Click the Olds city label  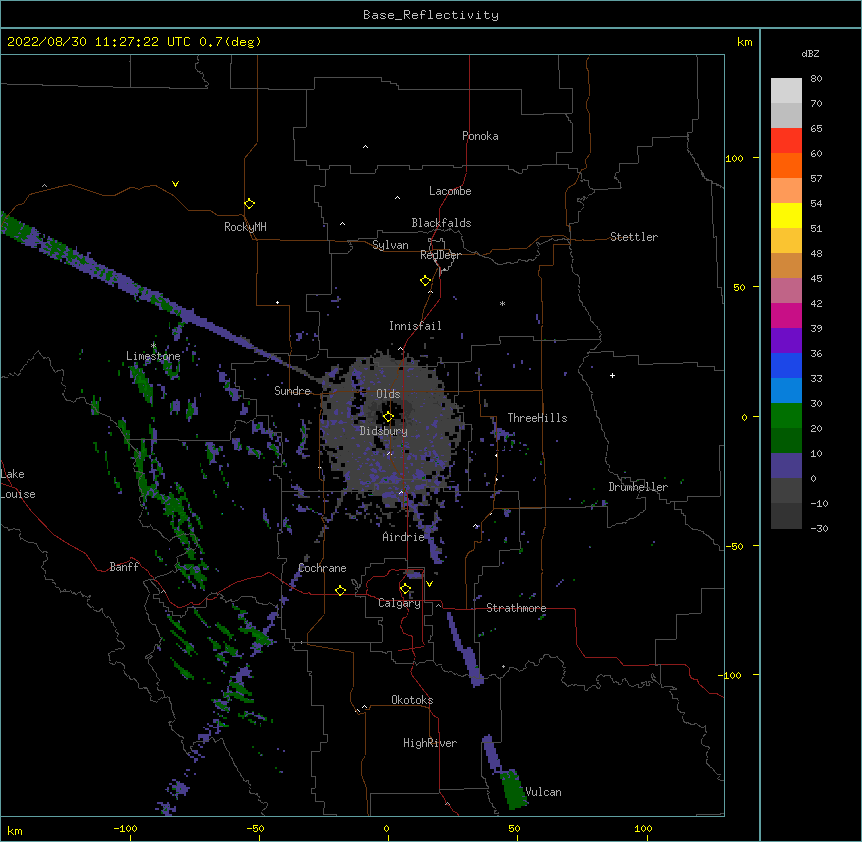click(x=388, y=394)
